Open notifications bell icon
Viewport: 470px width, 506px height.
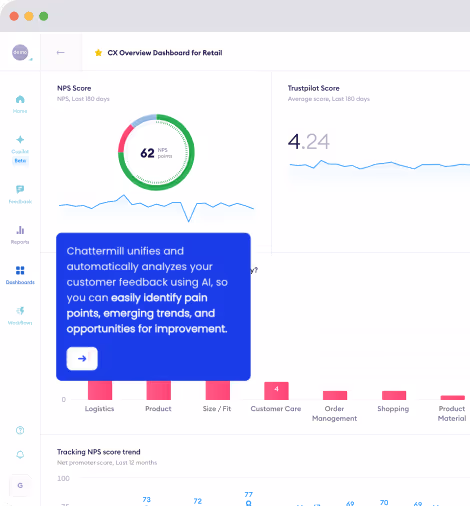pos(20,455)
